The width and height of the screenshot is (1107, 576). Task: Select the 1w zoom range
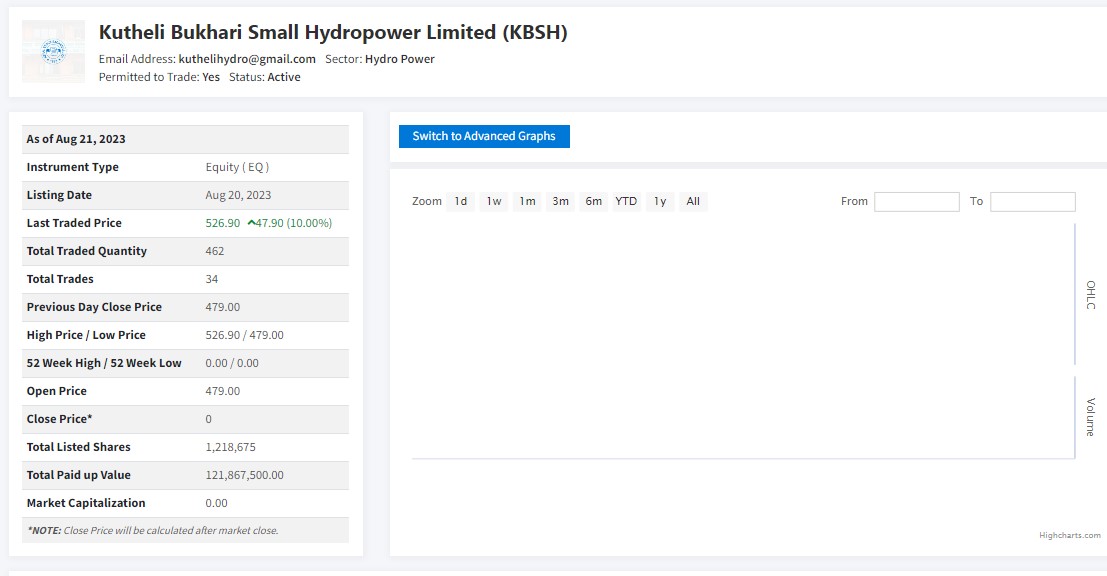pyautogui.click(x=494, y=201)
